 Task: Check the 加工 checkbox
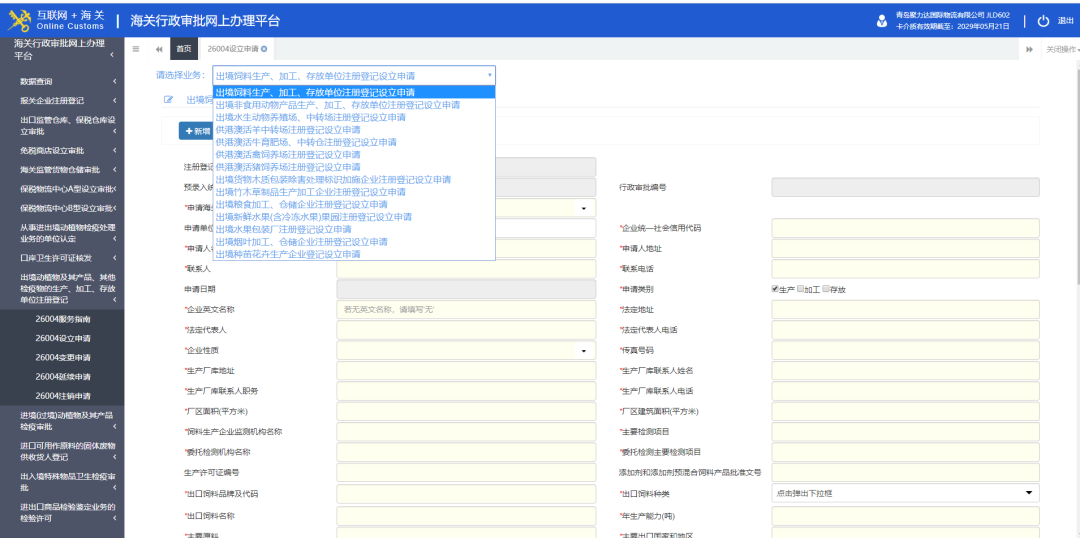point(800,289)
